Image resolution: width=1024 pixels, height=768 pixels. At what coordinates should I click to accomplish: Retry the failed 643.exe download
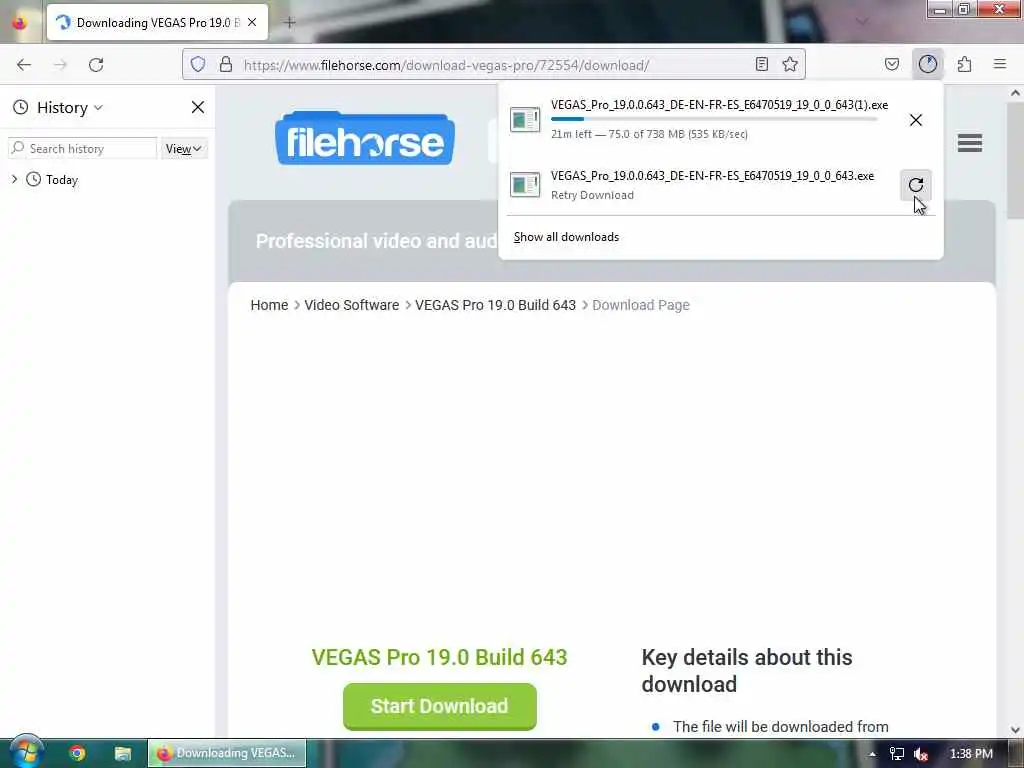coord(916,185)
